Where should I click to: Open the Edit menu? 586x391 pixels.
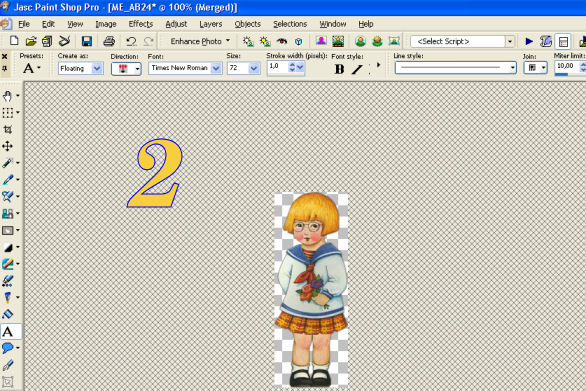[x=48, y=24]
